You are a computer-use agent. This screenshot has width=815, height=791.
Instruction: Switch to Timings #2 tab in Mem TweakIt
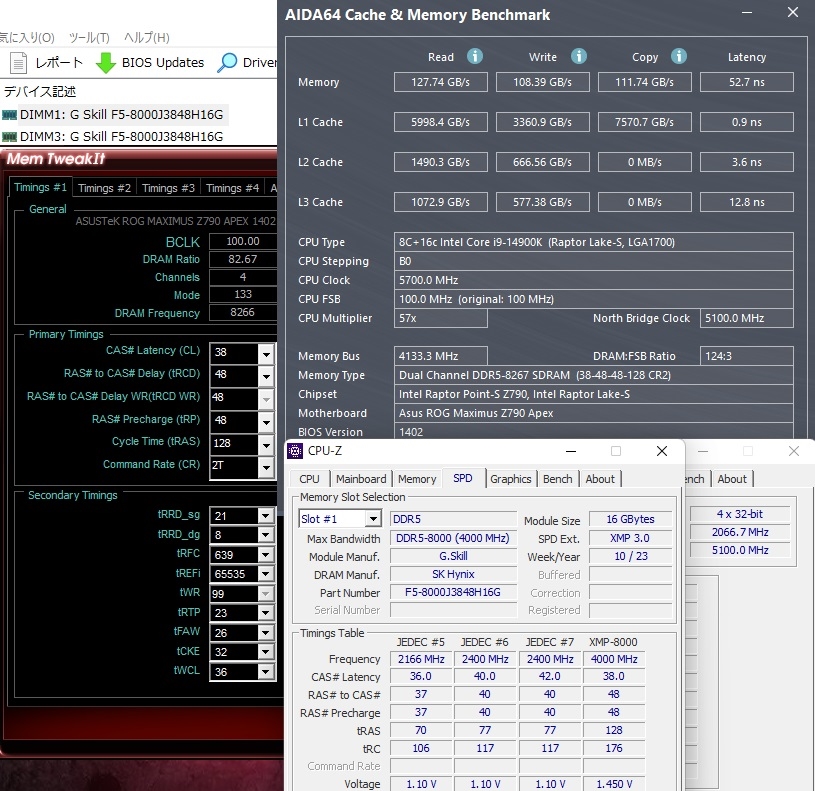point(104,187)
